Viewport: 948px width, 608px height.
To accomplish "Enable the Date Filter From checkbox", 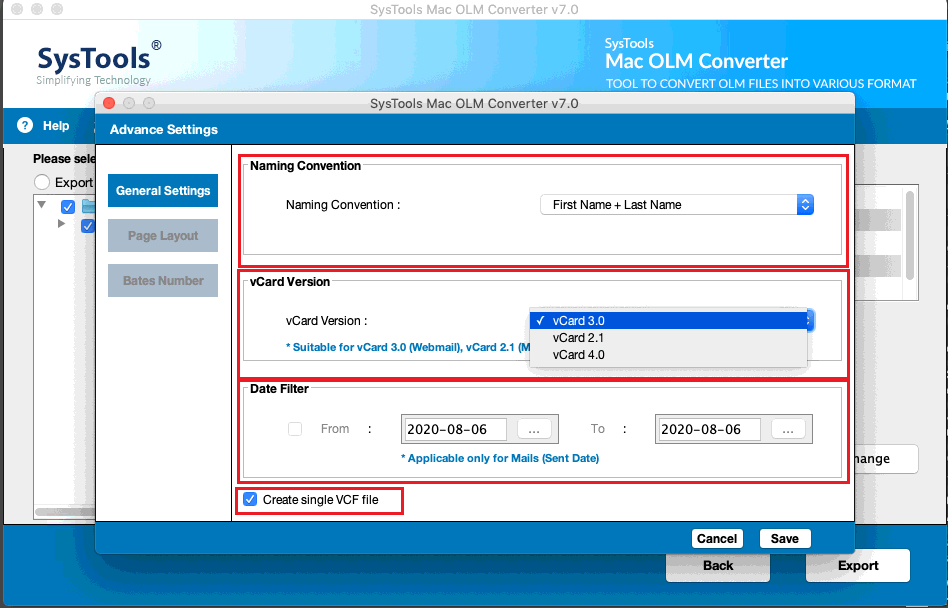I will pos(295,429).
